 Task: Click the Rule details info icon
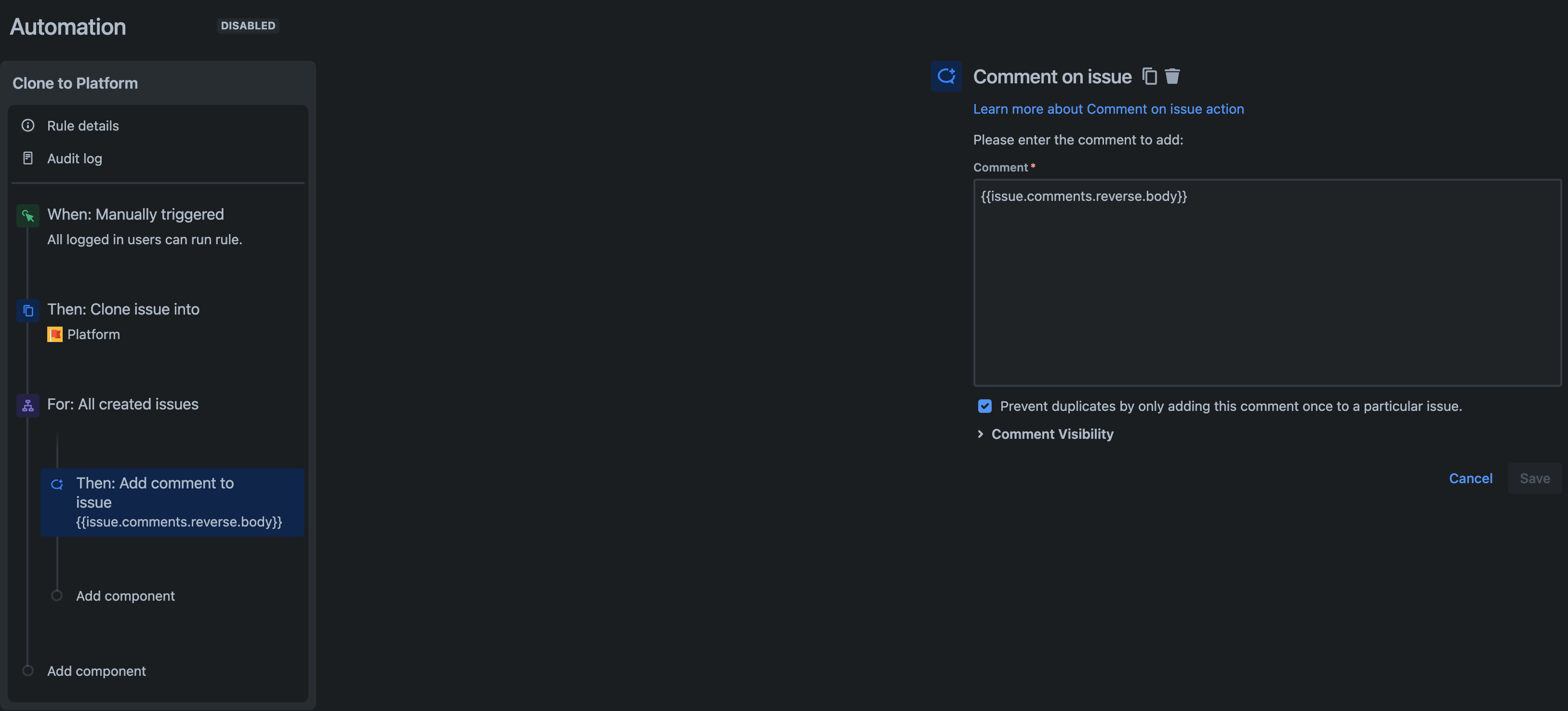28,125
